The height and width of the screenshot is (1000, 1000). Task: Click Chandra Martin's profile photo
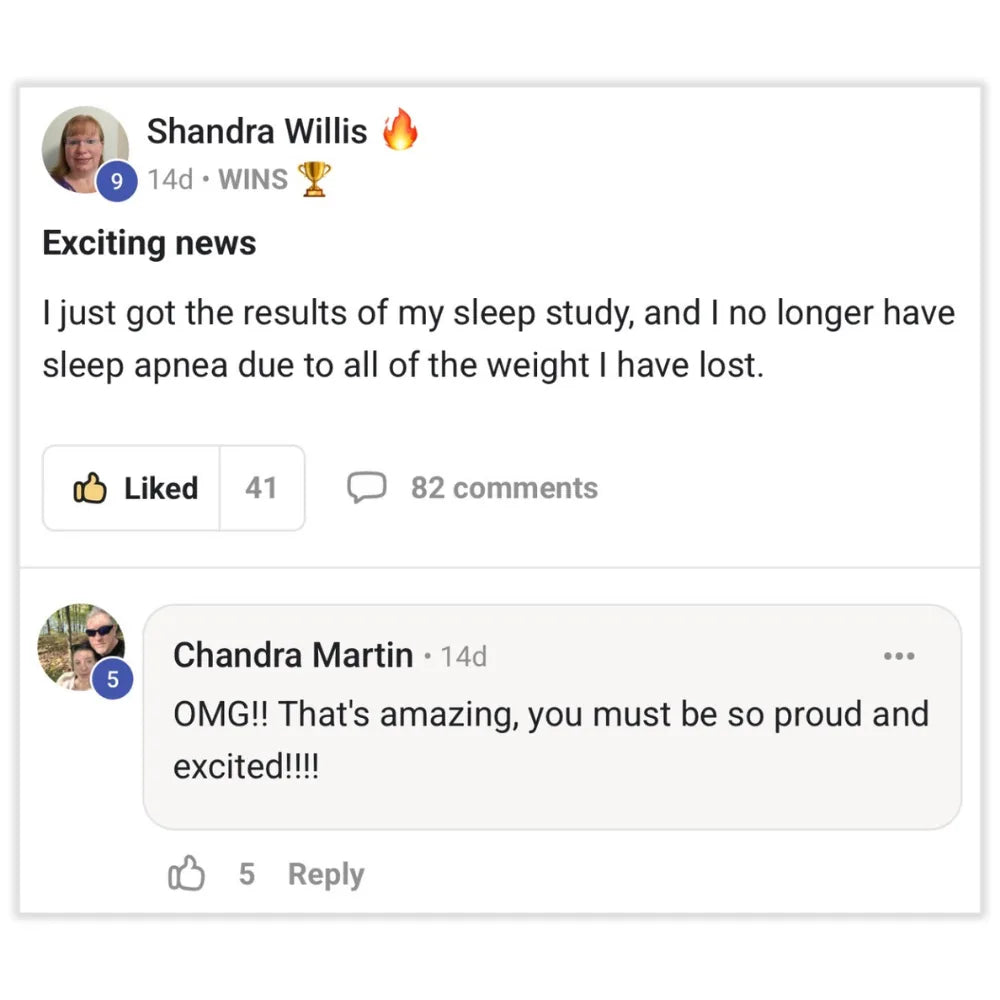click(x=80, y=645)
